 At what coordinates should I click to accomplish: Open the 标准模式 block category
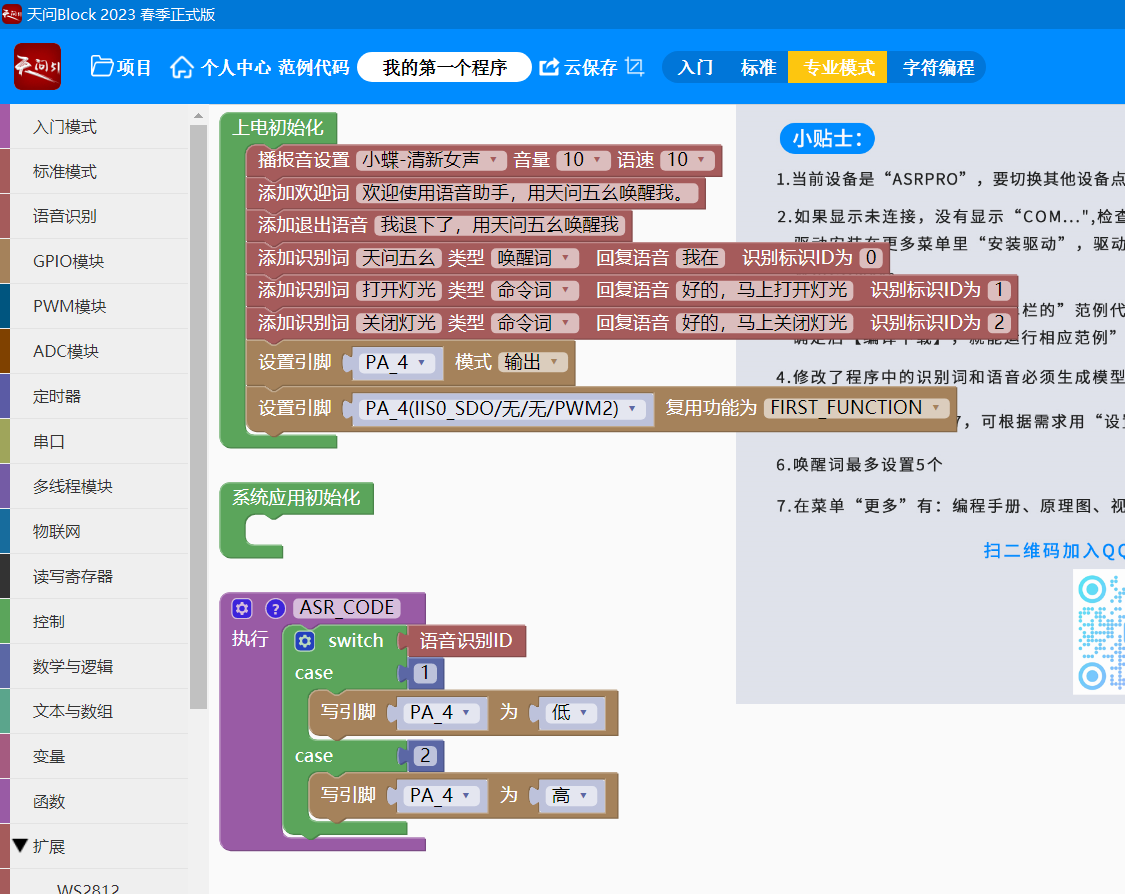click(x=99, y=171)
